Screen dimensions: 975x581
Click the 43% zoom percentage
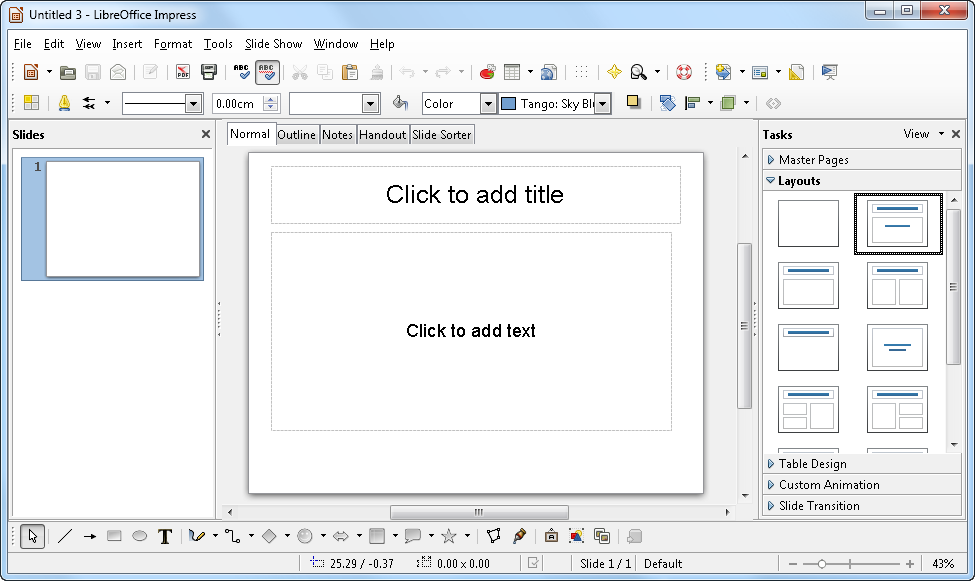pyautogui.click(x=943, y=564)
